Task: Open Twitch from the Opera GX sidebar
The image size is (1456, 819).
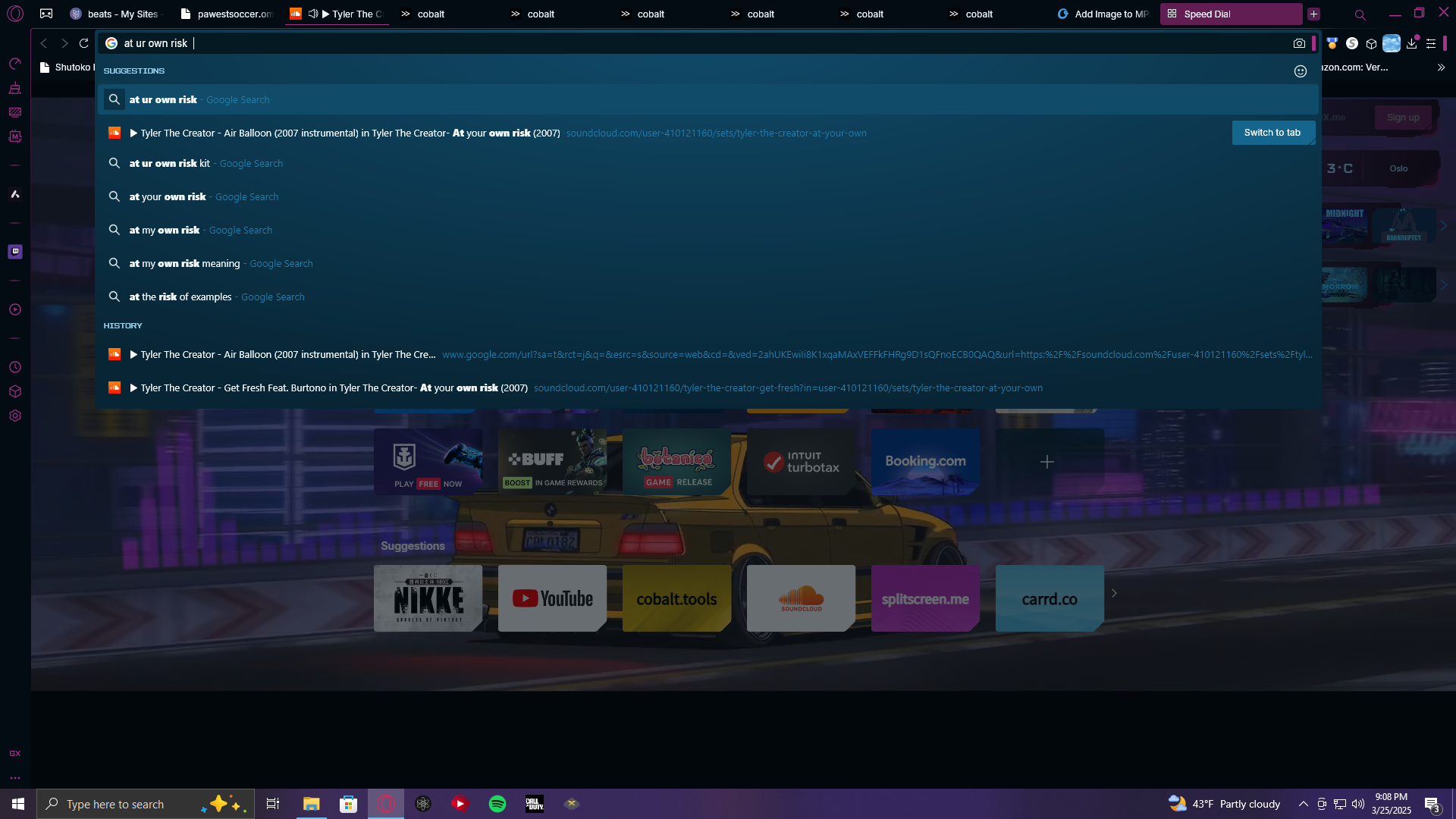Action: (x=15, y=252)
